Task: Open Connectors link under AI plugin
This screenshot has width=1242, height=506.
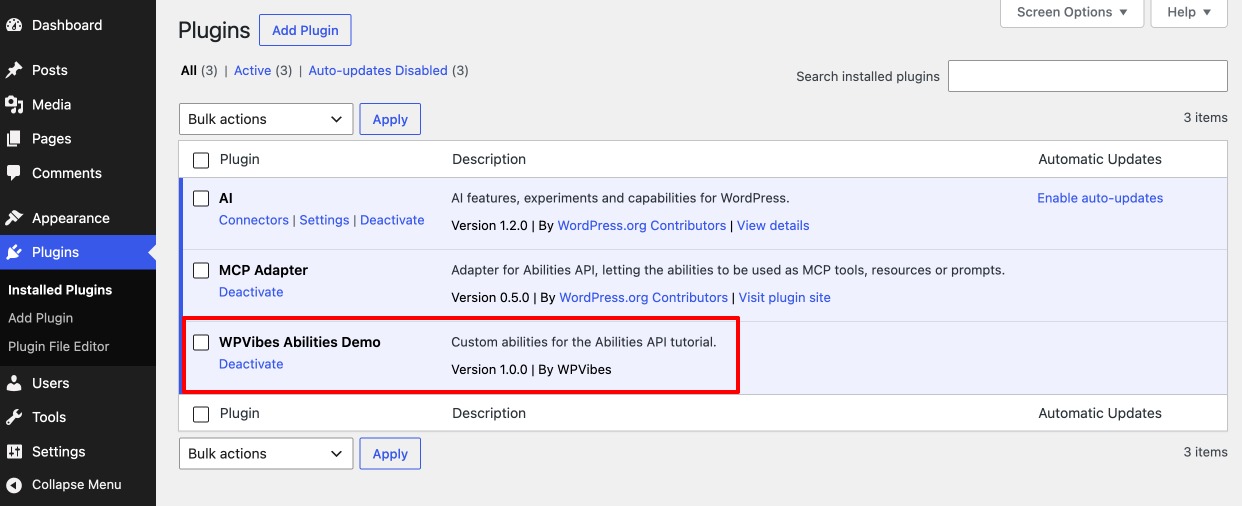Action: [x=254, y=220]
